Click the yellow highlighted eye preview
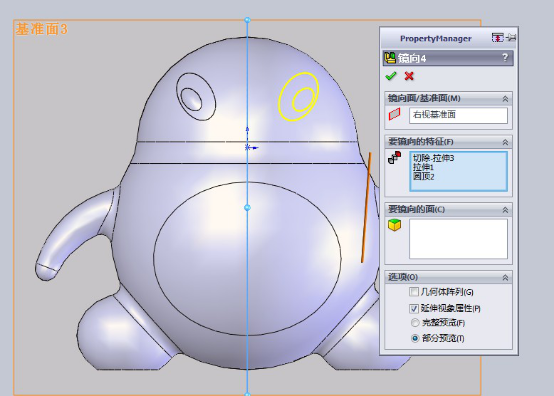The height and width of the screenshot is (396, 554). click(299, 96)
